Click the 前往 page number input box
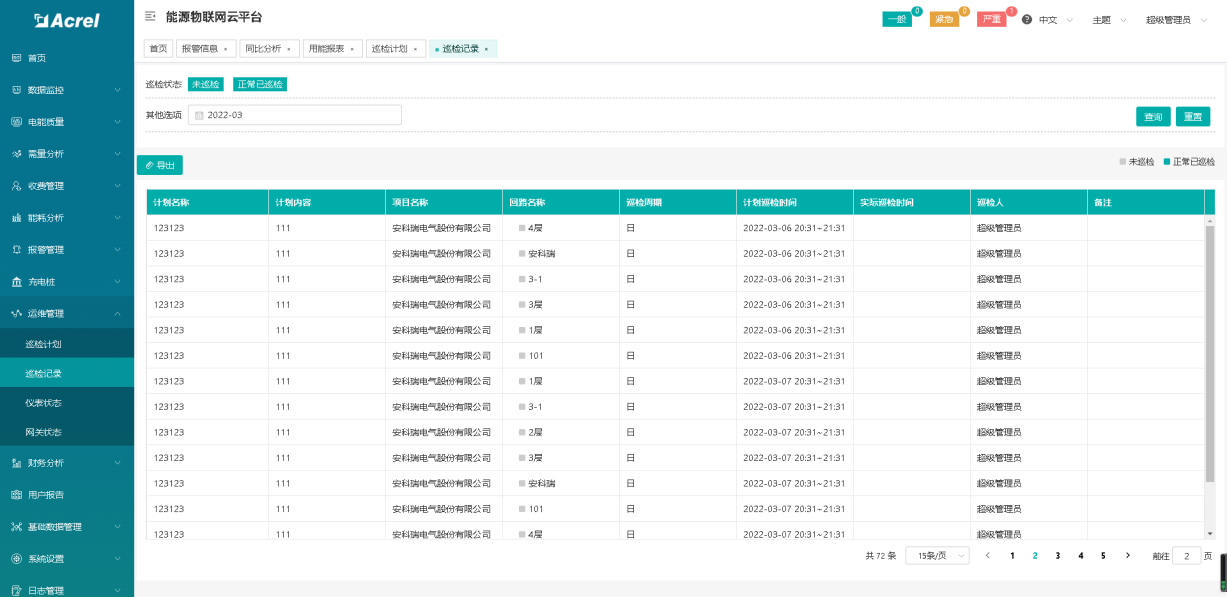1227x597 pixels. pos(1186,555)
